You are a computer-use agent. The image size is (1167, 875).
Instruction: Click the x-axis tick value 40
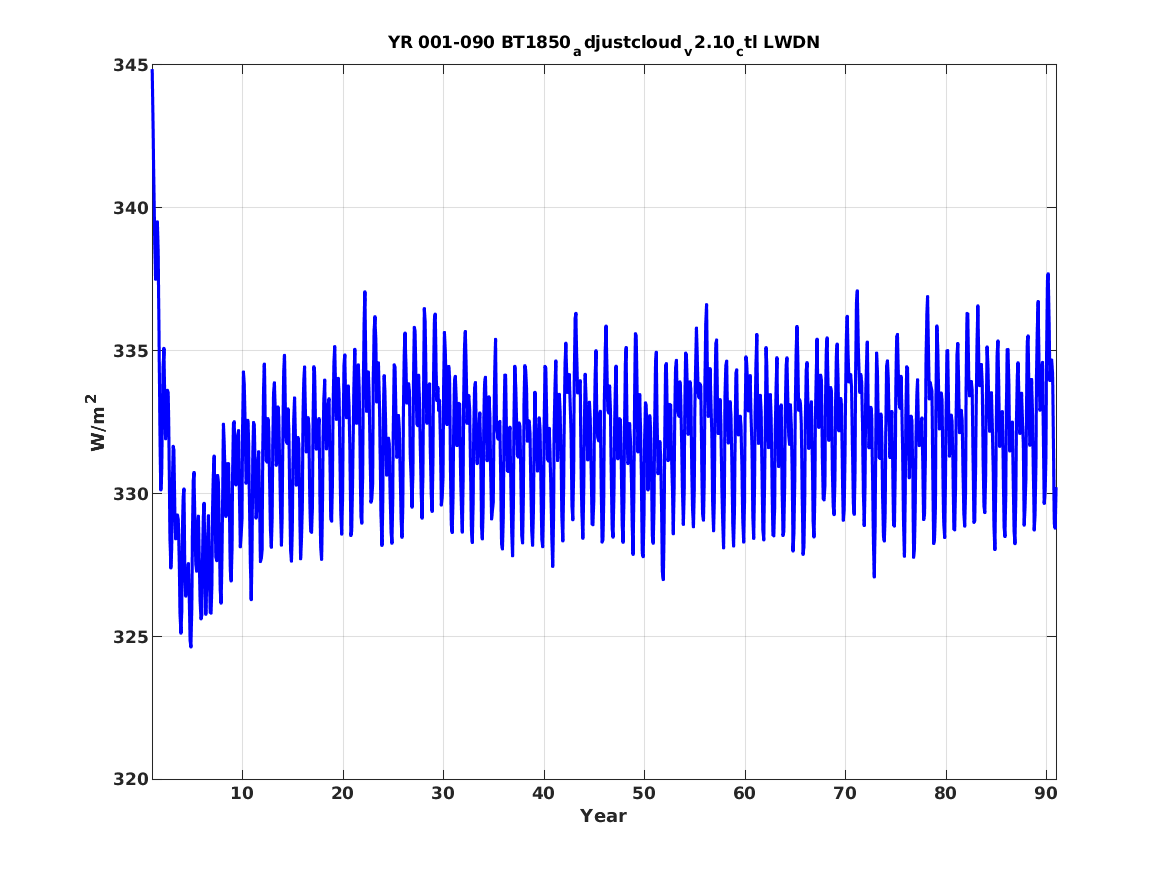(x=543, y=793)
